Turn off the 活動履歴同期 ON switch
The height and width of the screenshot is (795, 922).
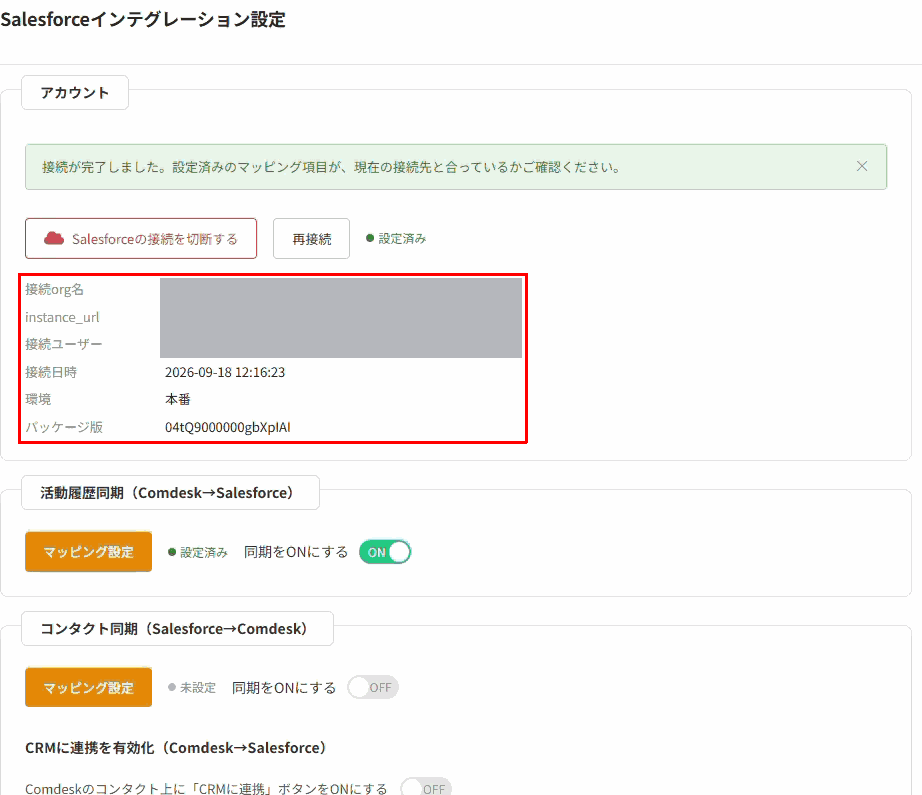(x=385, y=552)
